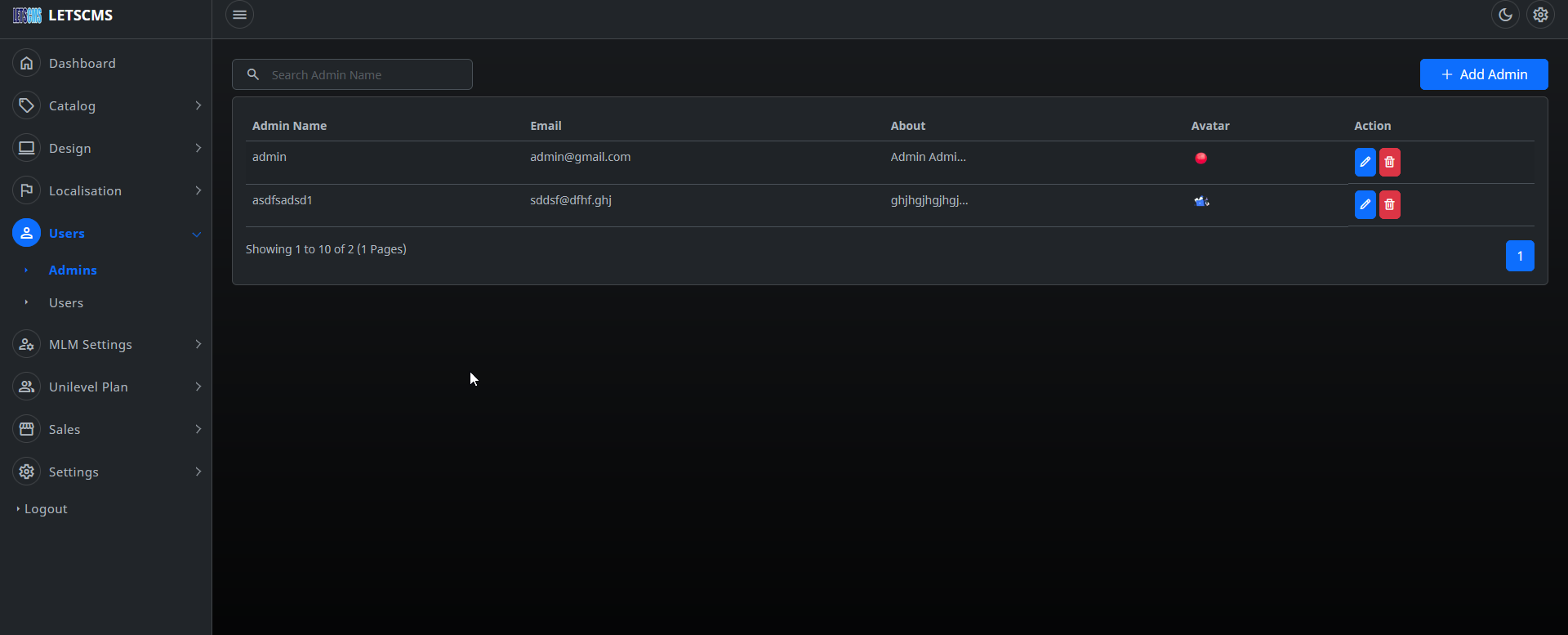This screenshot has height=635, width=1568.
Task: Collapse the Users section chevron
Action: [197, 234]
